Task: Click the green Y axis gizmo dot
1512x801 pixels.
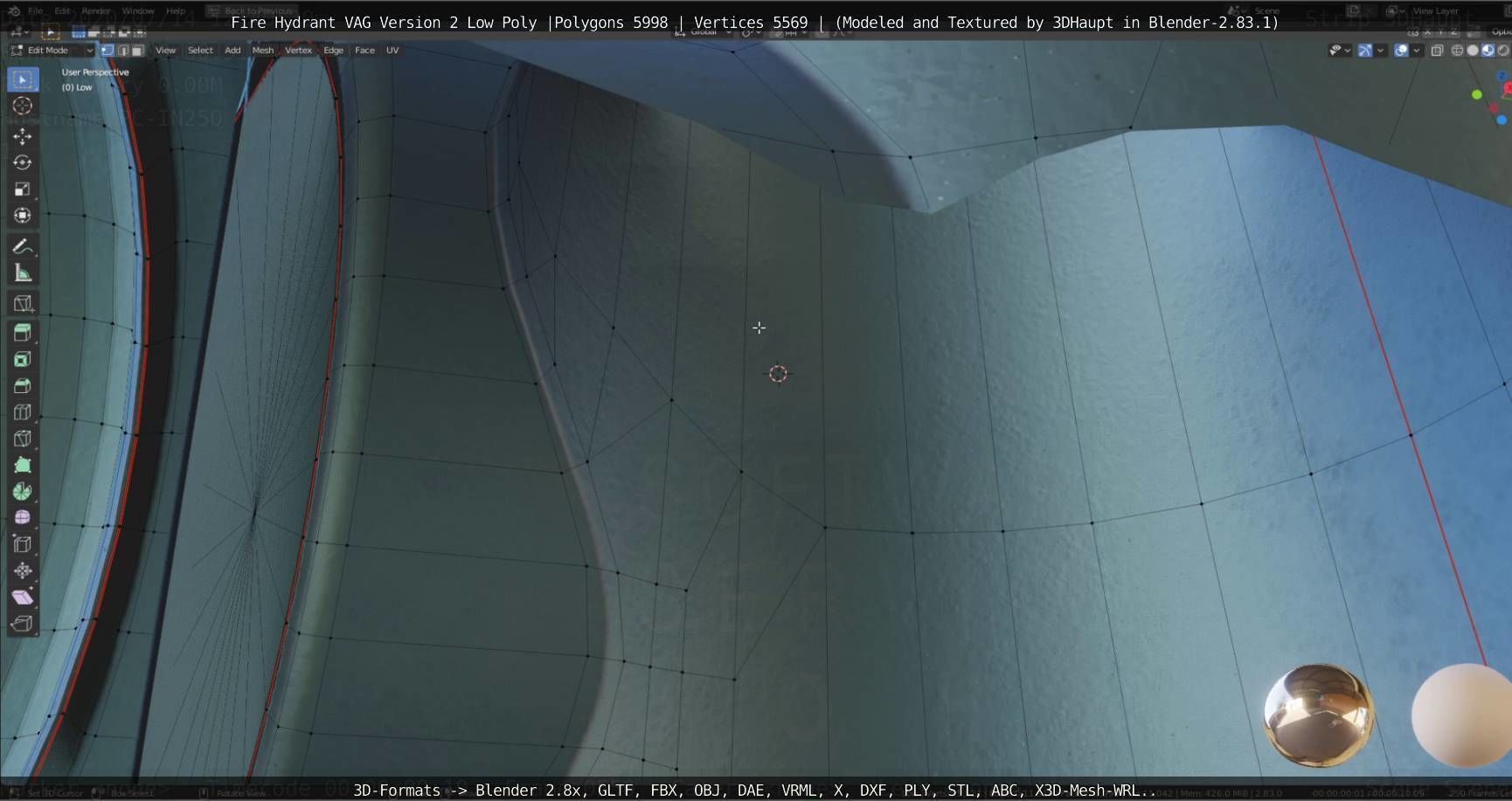Action: pyautogui.click(x=1477, y=94)
